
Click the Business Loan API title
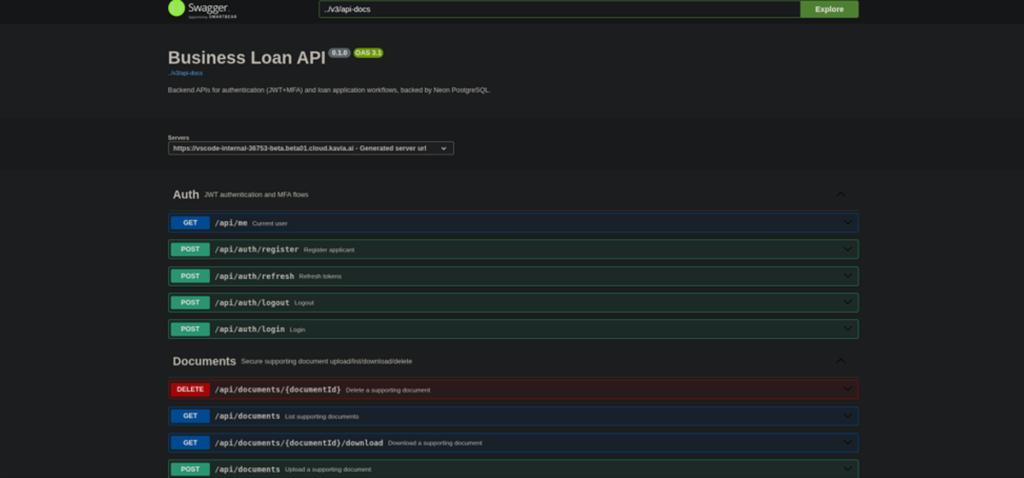[246, 57]
